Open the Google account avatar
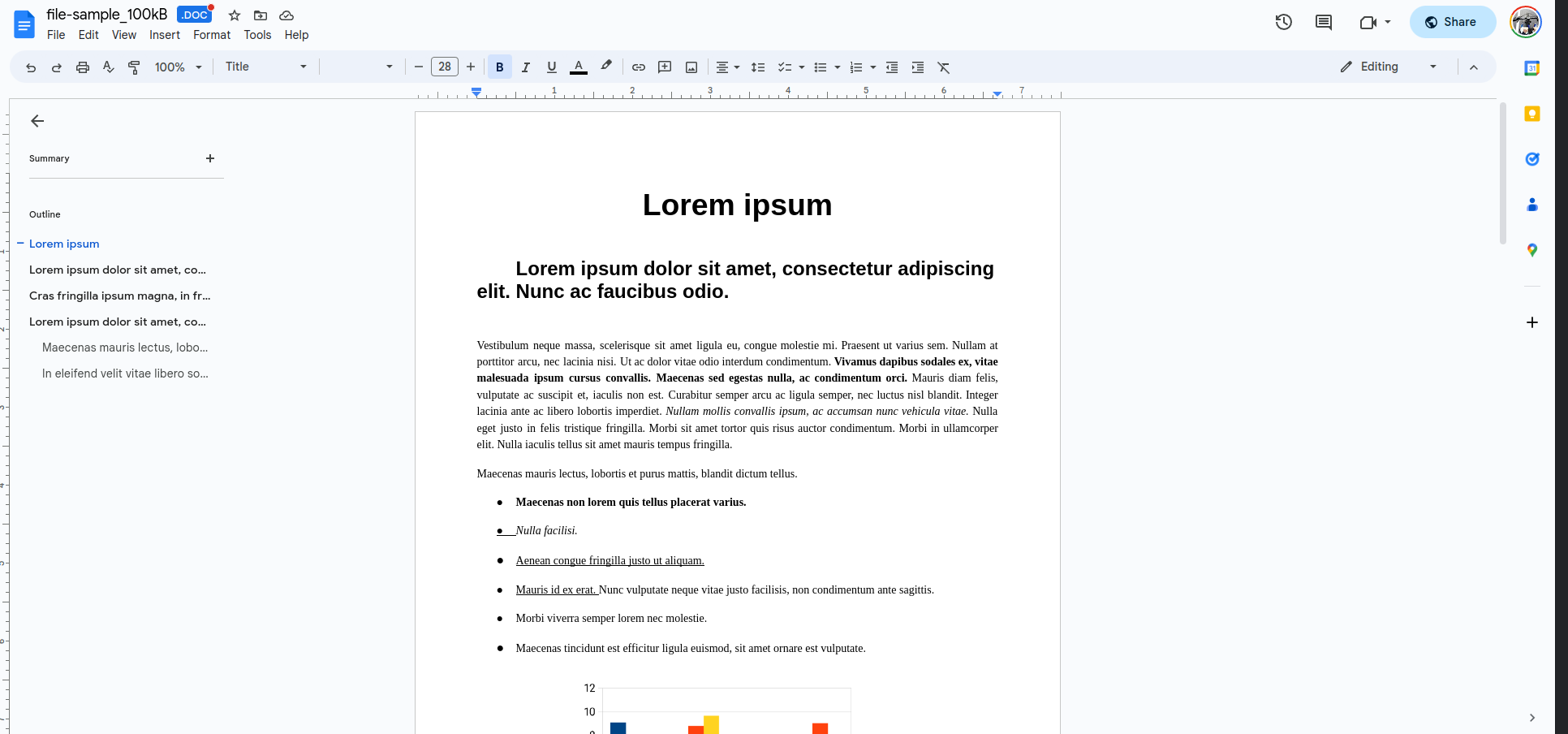1568x734 pixels. coord(1526,22)
